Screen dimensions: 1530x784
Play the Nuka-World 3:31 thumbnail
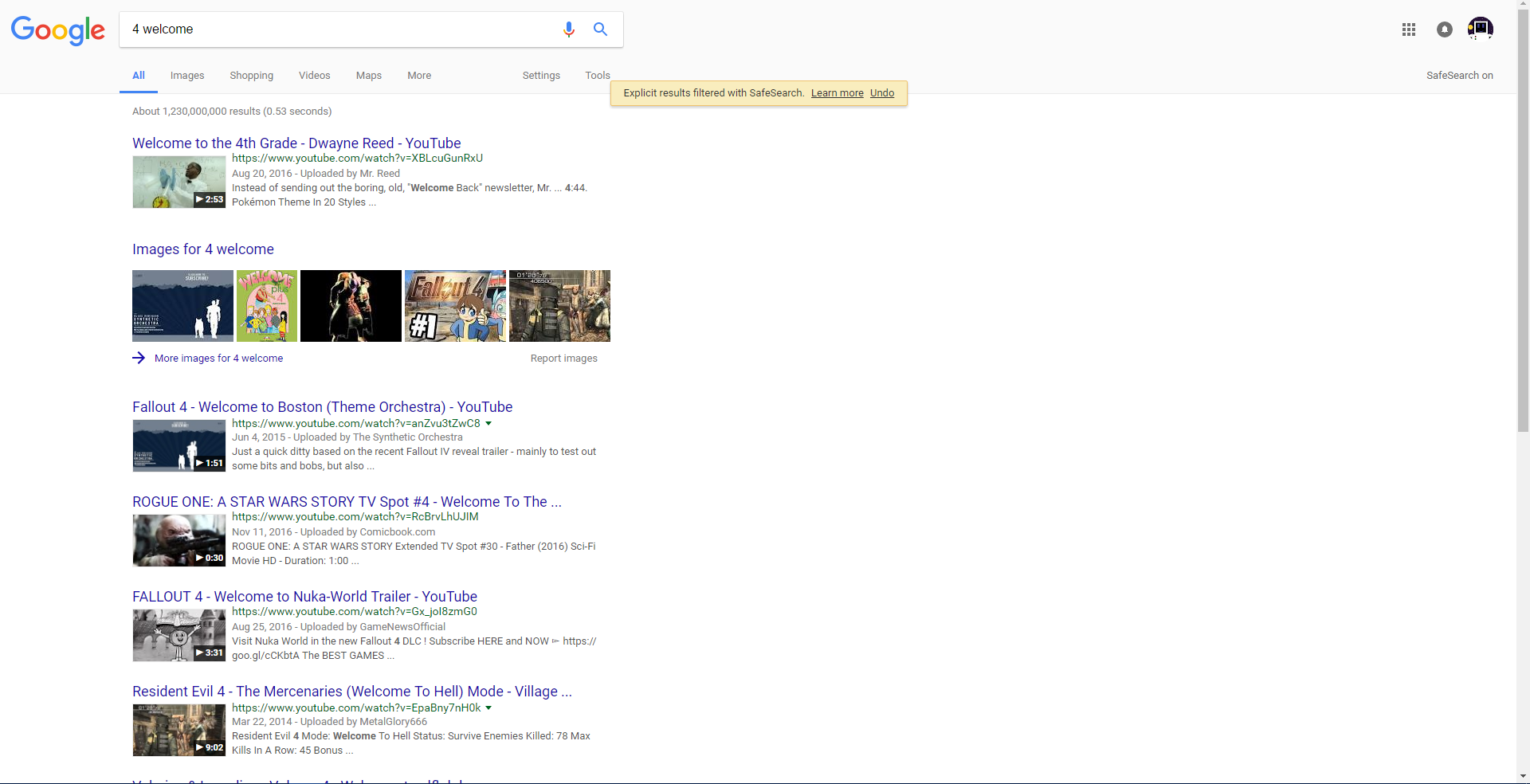coord(179,635)
